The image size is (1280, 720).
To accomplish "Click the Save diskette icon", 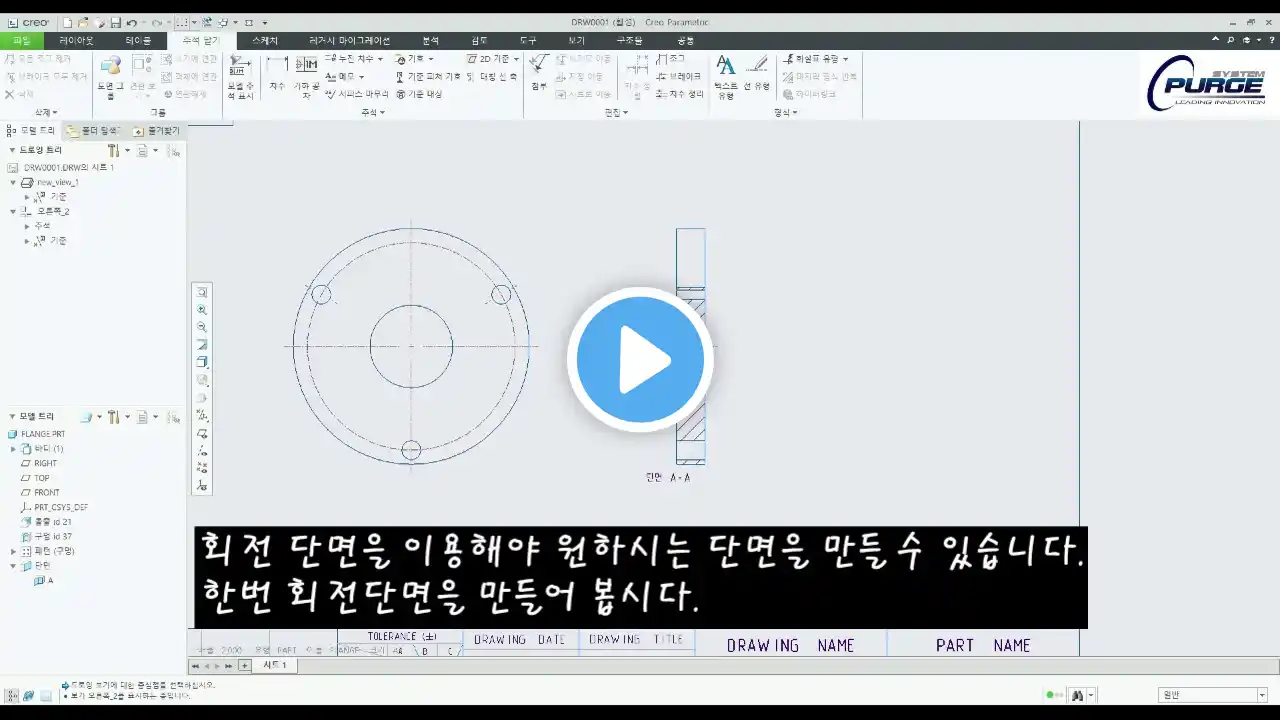I will tap(115, 22).
